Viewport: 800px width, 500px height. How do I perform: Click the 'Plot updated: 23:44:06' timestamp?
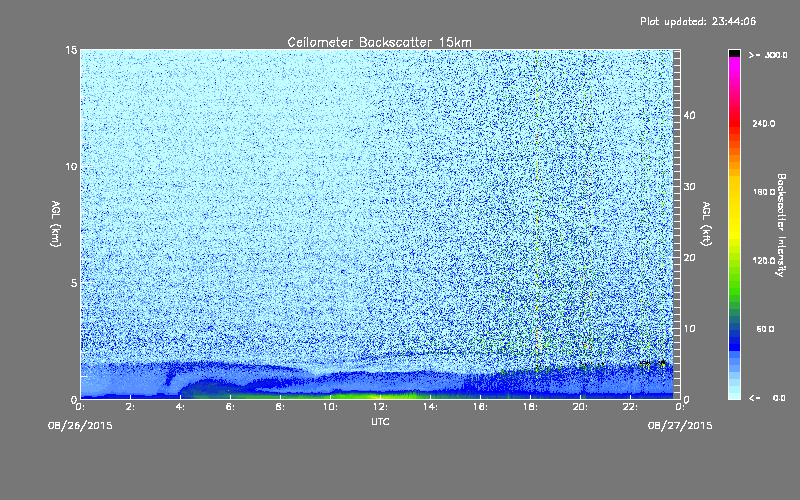[x=698, y=21]
